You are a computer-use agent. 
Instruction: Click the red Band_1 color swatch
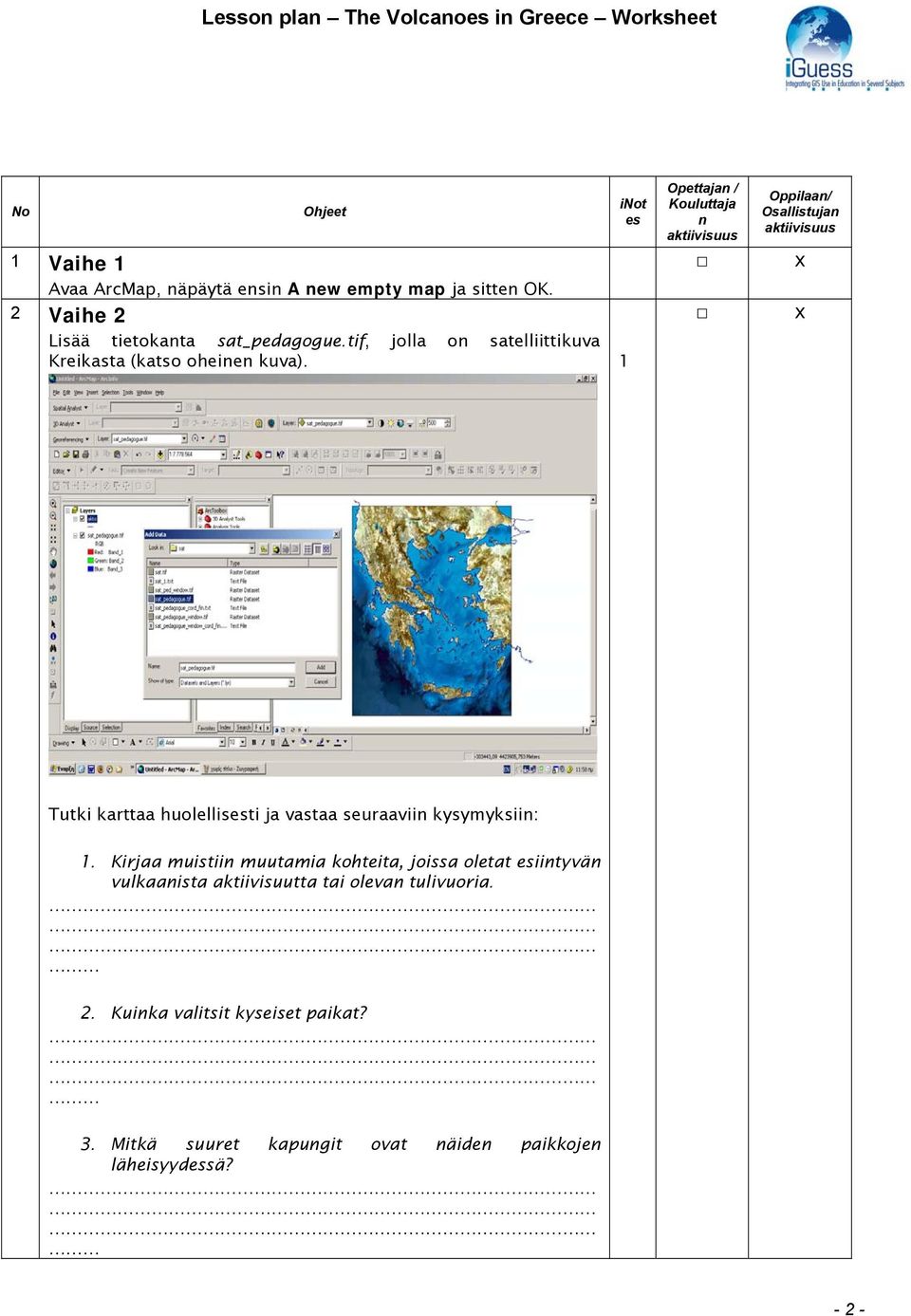90,551
